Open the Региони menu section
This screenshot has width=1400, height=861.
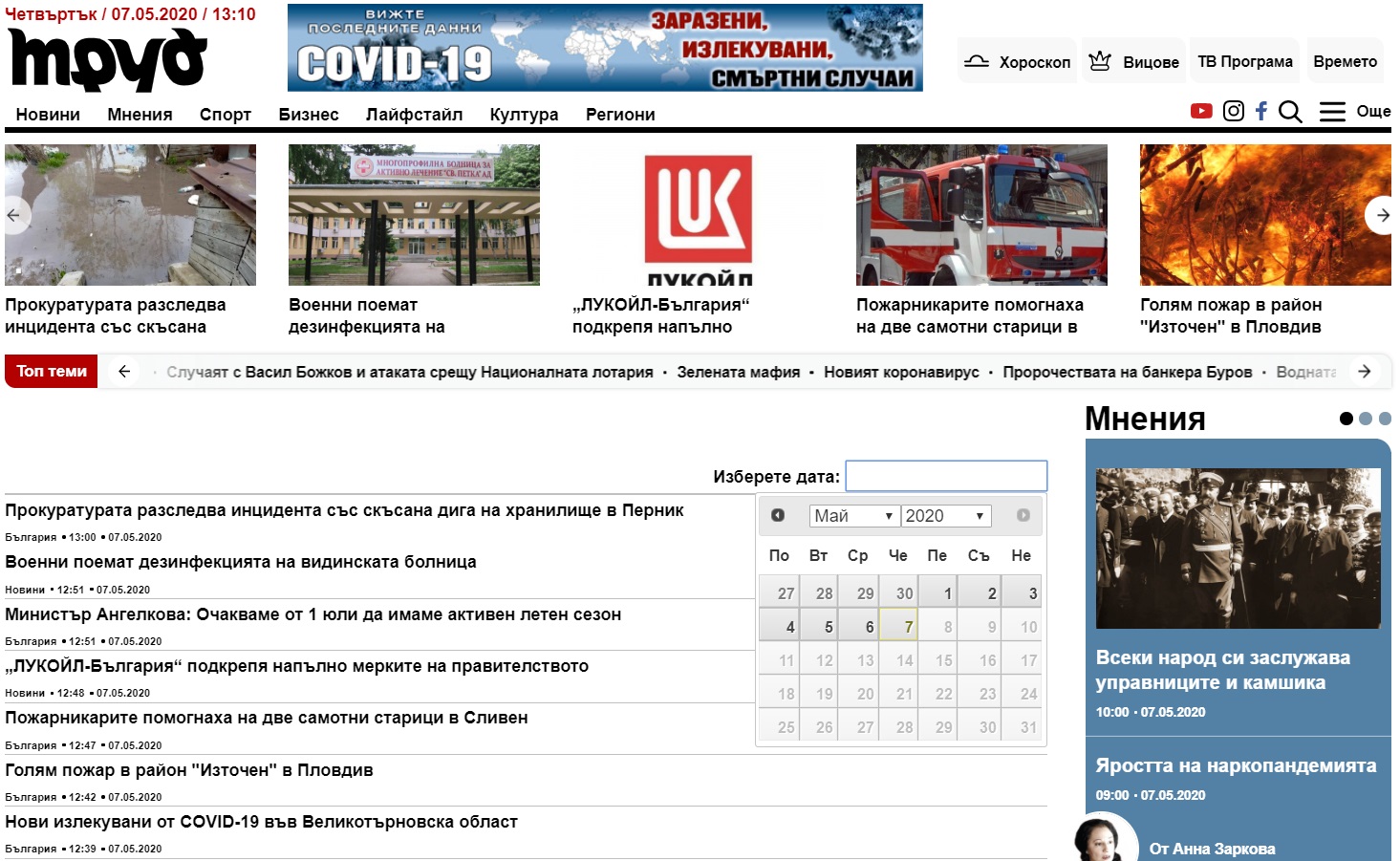[620, 115]
